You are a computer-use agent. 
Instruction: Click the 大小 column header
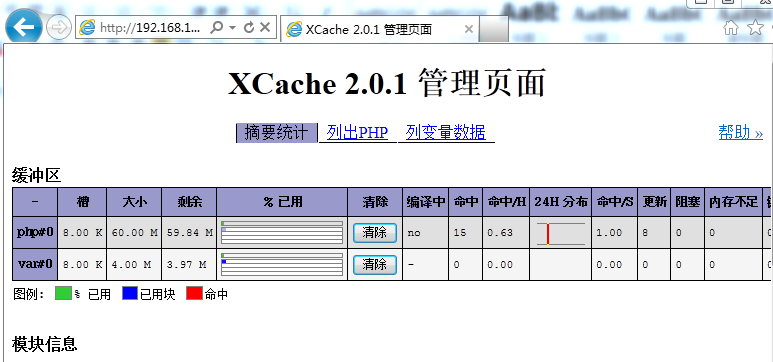[x=134, y=202]
